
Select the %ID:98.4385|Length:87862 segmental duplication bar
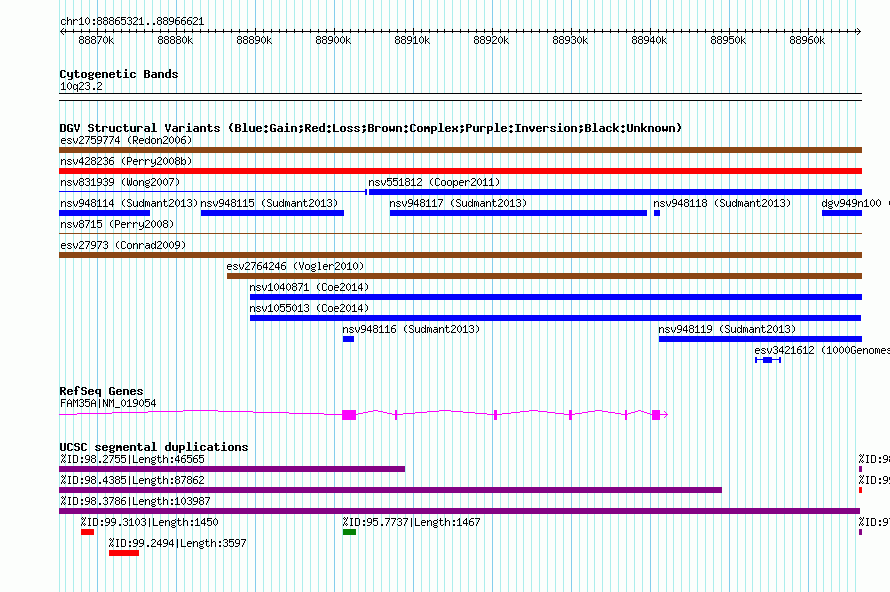click(391, 490)
